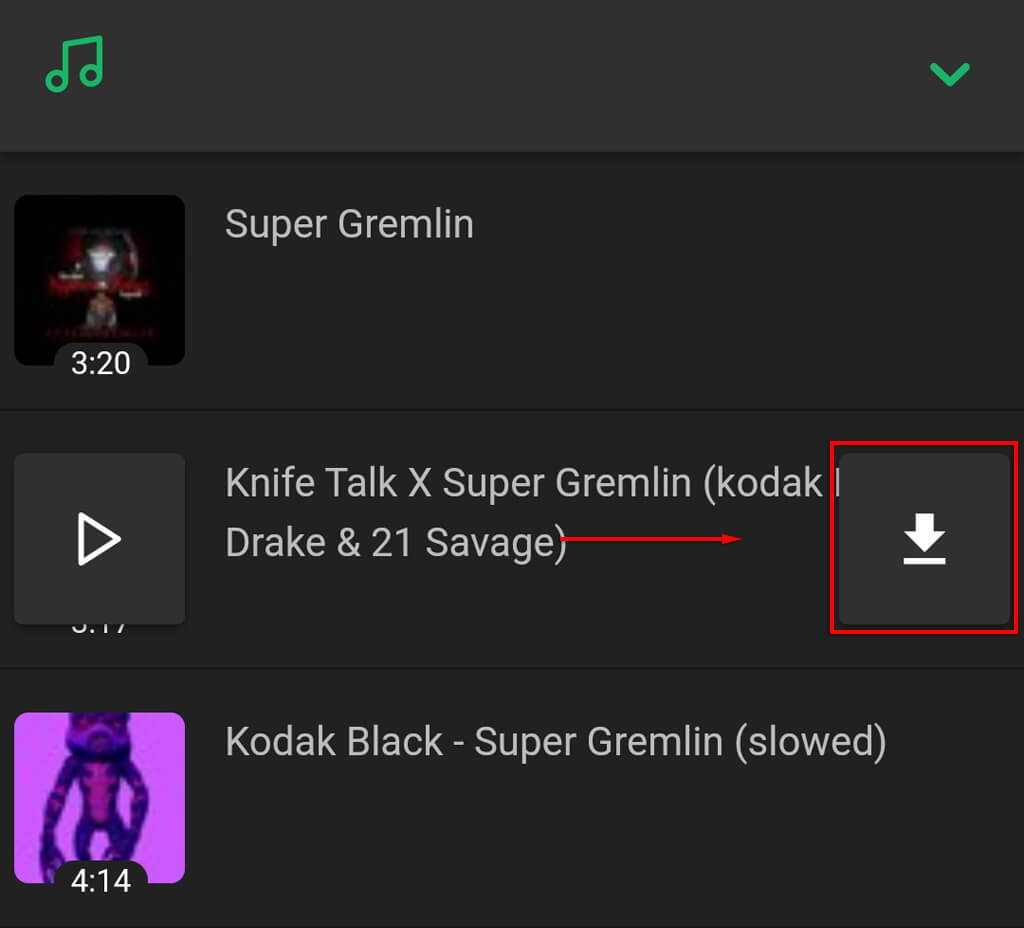
Task: Click the Drake & 21 Savage subtitle line
Action: point(395,543)
